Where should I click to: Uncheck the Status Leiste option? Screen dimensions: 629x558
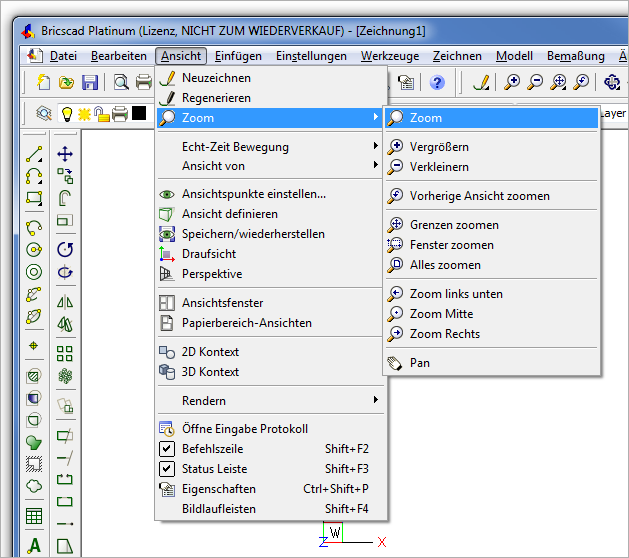click(167, 469)
